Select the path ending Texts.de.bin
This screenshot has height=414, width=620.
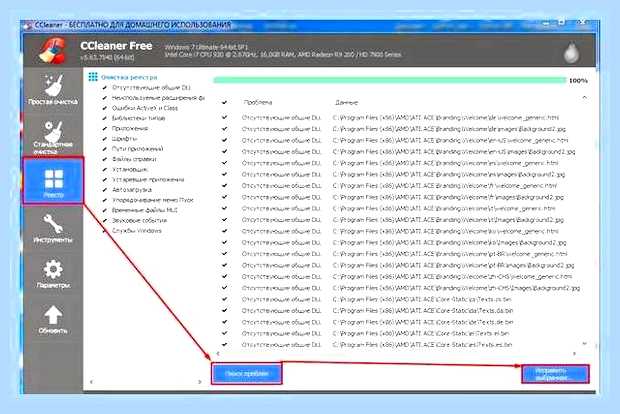[423, 322]
